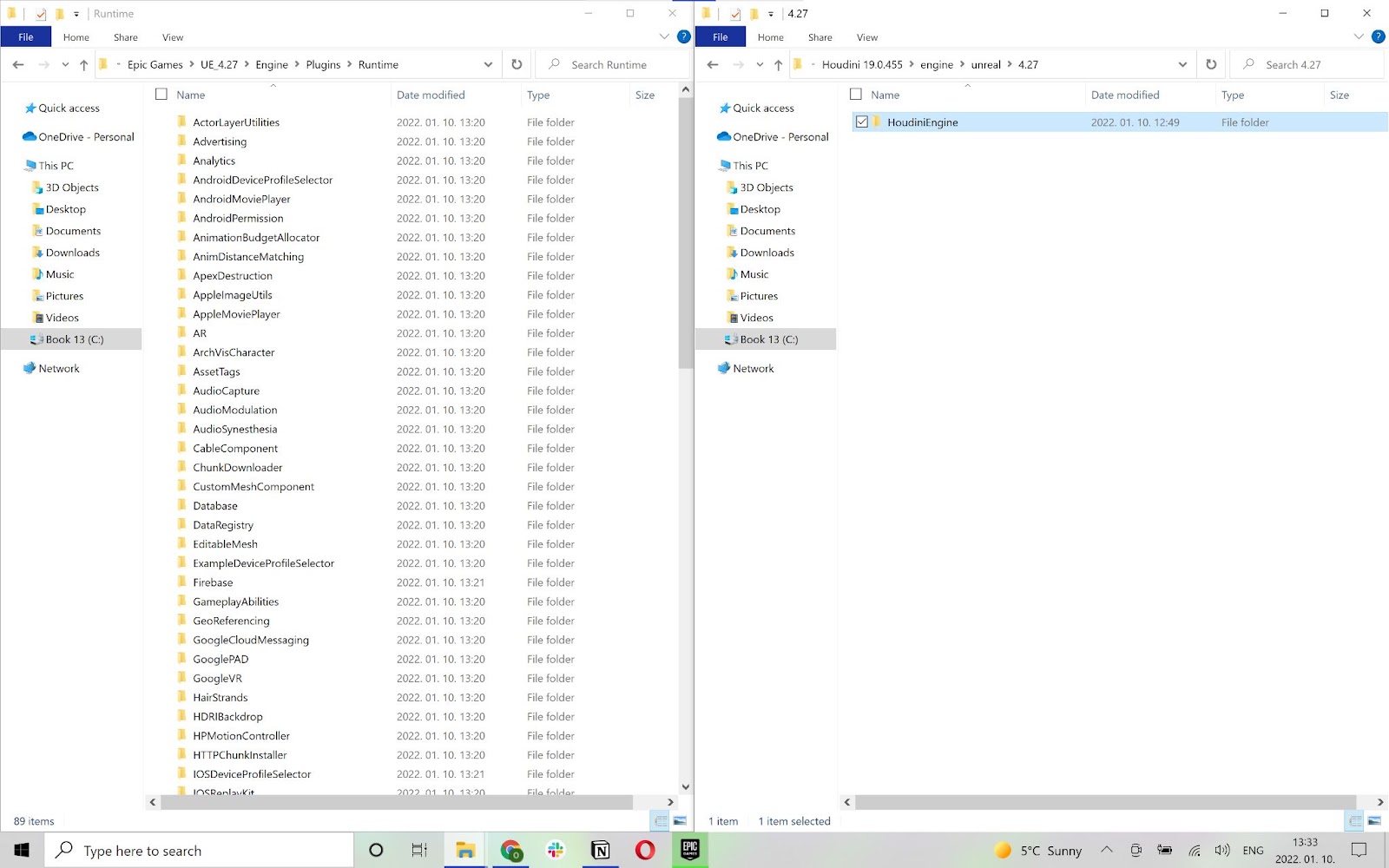Open Opera browser from the taskbar
The image size is (1389, 868).
[x=645, y=851]
